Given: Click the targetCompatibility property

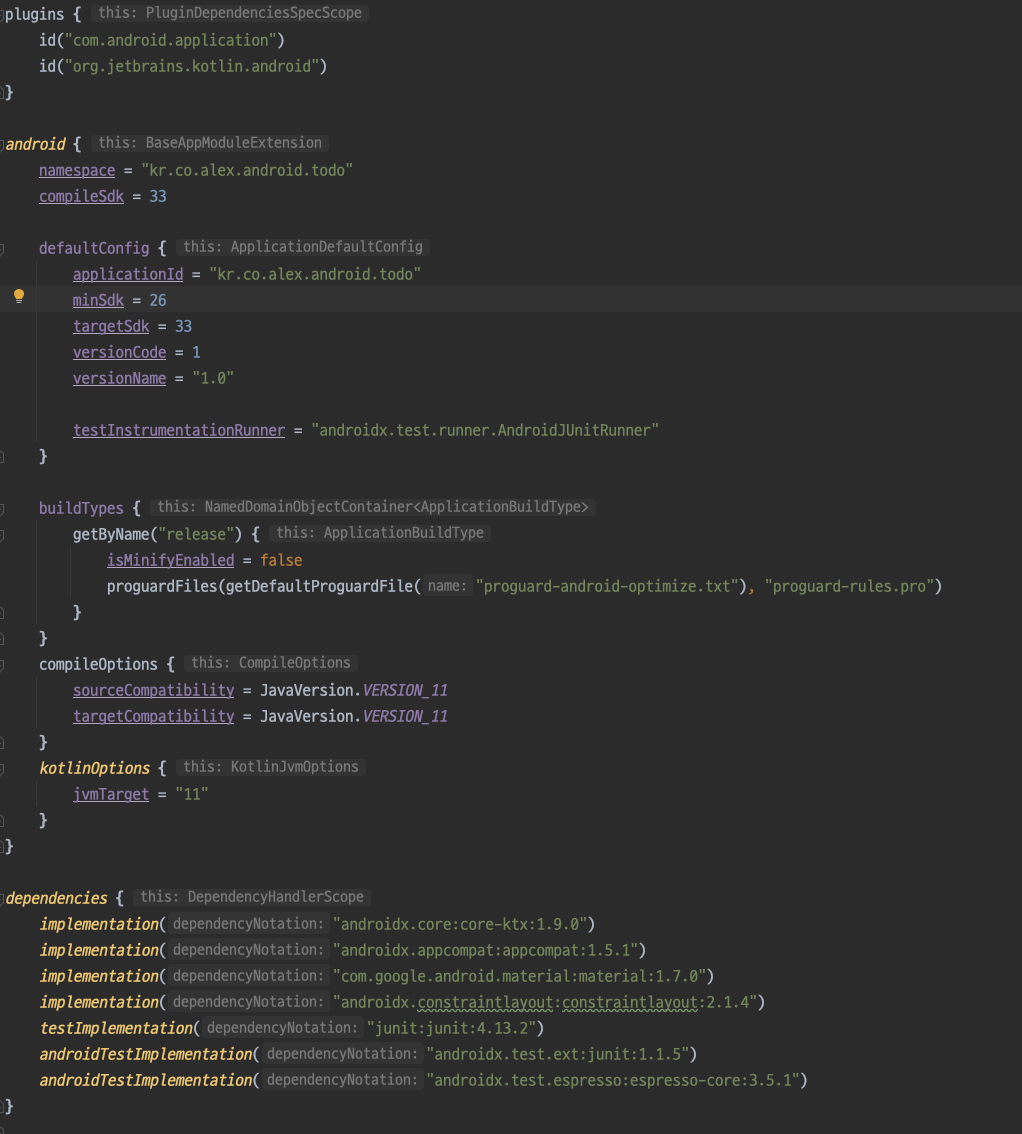Looking at the screenshot, I should [153, 717].
